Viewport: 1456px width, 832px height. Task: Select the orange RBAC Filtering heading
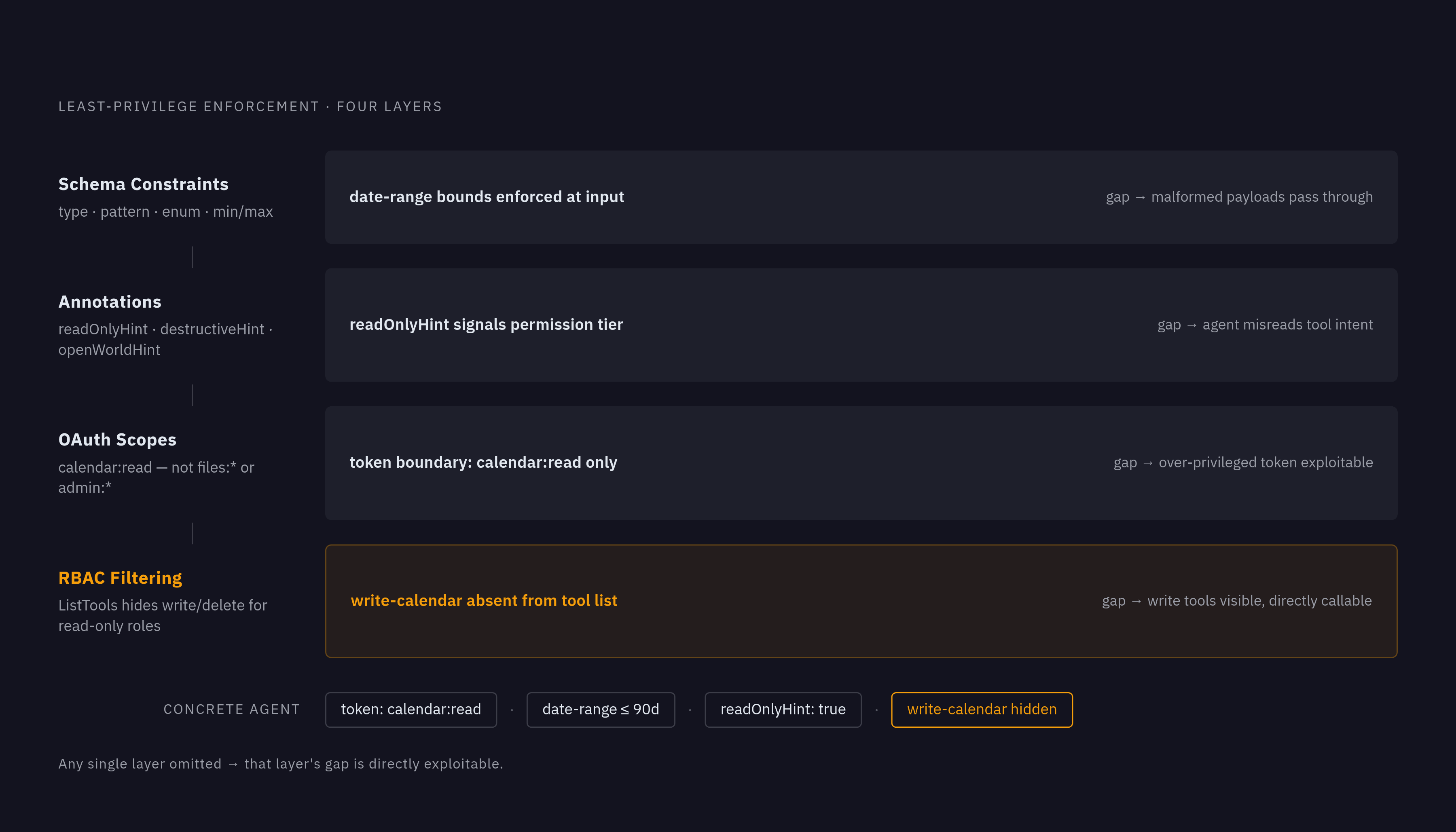[120, 578]
